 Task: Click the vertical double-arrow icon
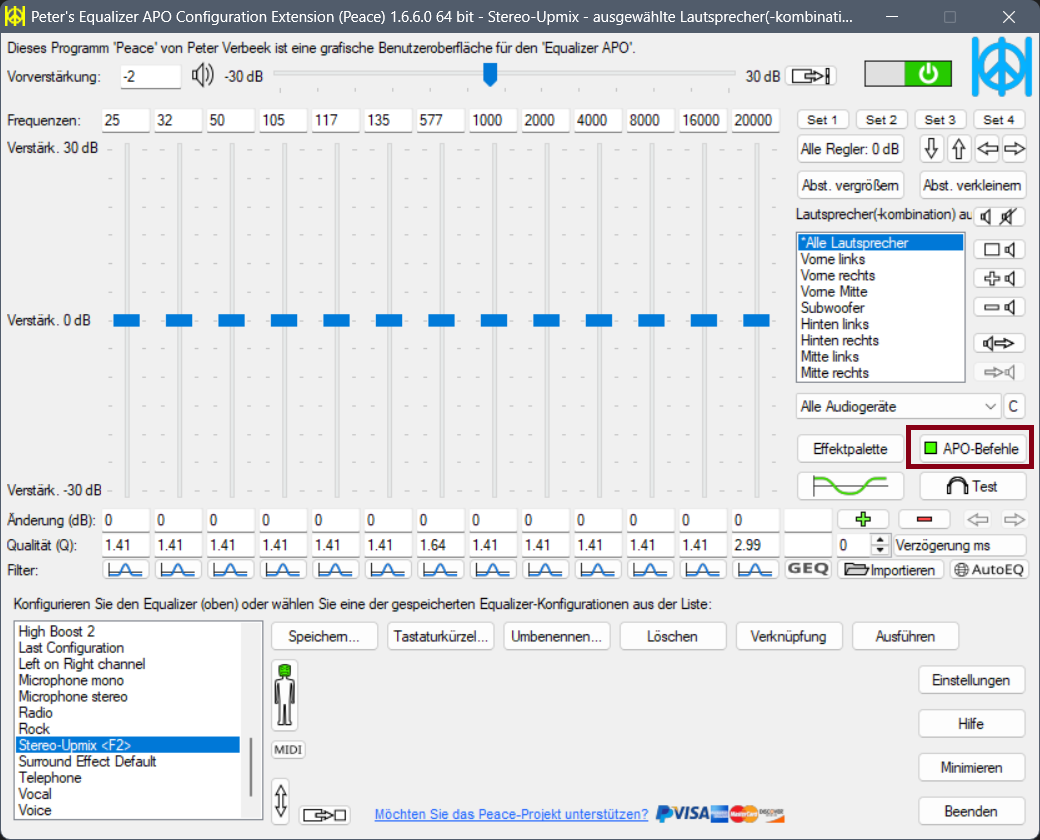click(281, 801)
